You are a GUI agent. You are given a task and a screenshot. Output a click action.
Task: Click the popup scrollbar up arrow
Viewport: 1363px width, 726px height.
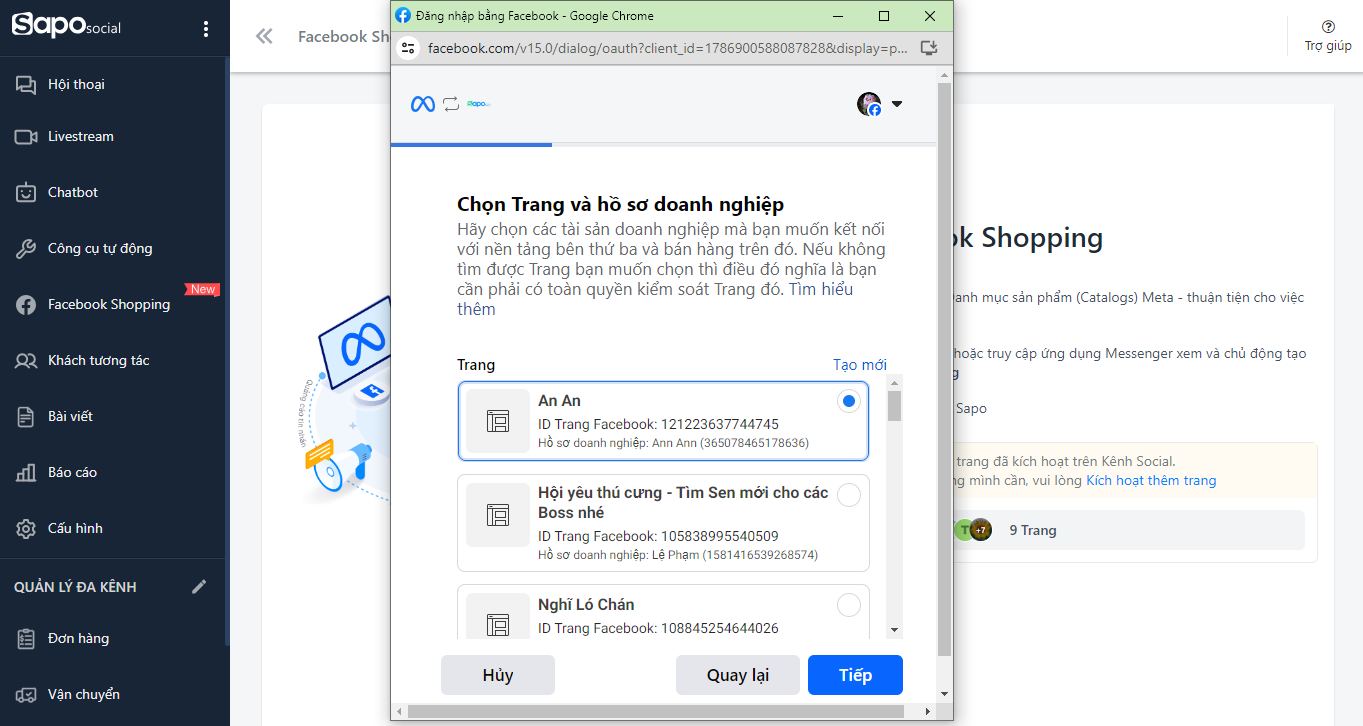[x=944, y=75]
